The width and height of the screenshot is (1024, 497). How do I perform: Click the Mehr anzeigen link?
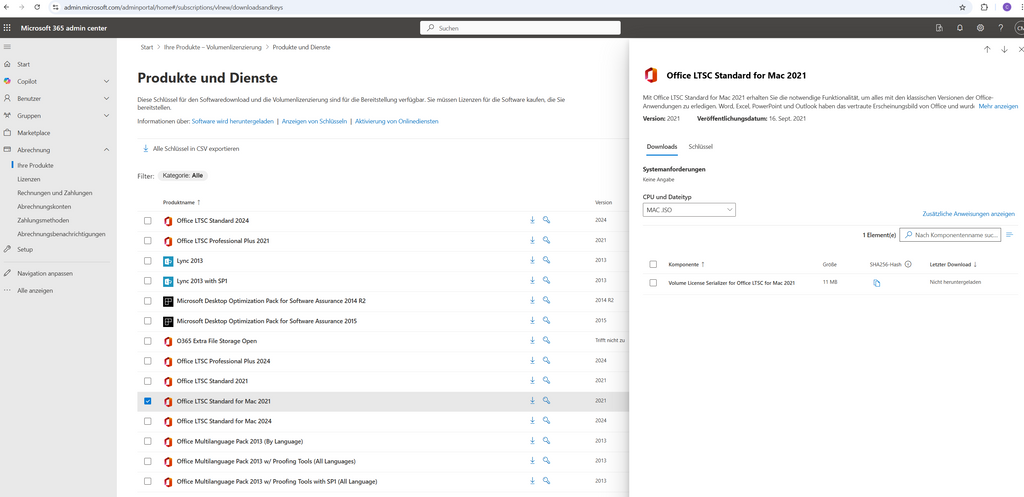998,106
